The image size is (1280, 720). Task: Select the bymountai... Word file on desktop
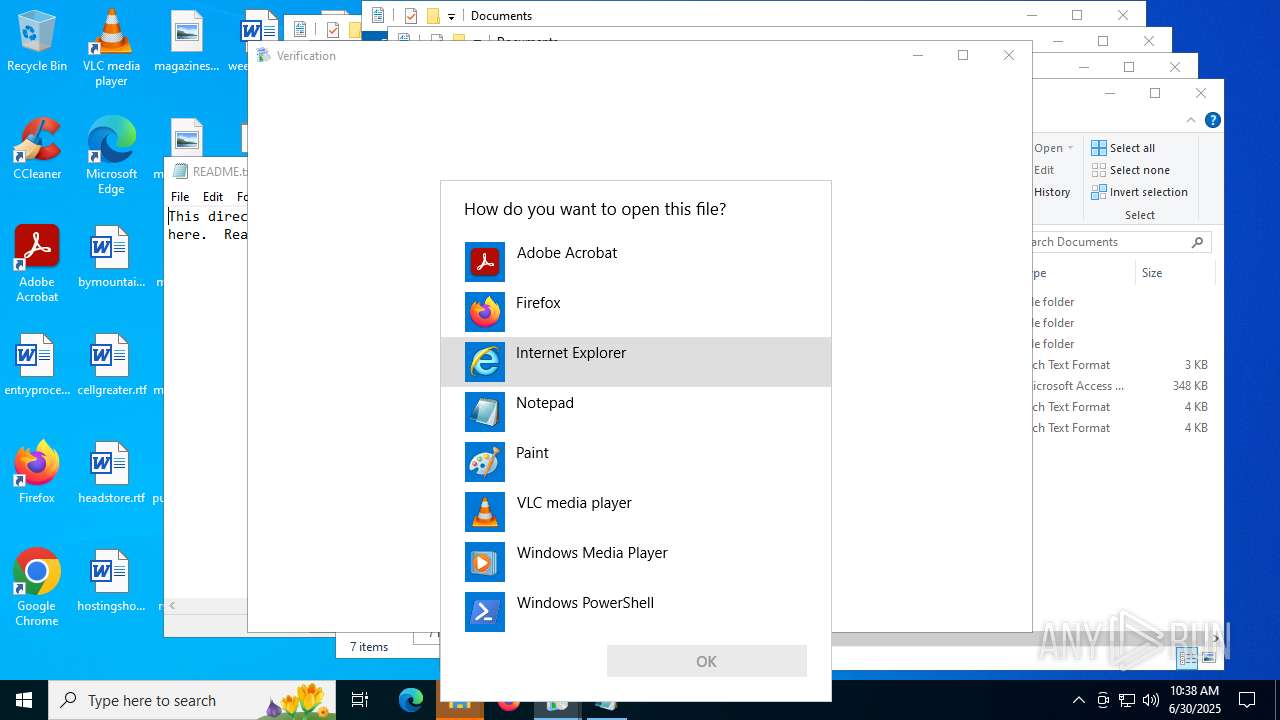point(111,257)
